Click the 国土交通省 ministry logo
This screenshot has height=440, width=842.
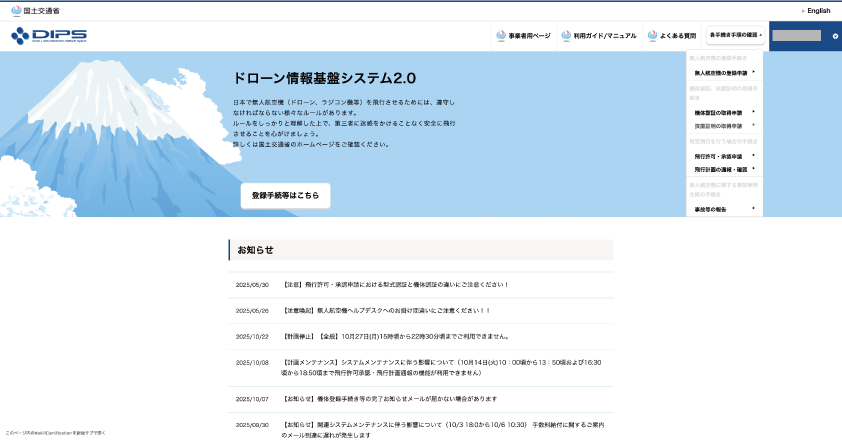(35, 11)
